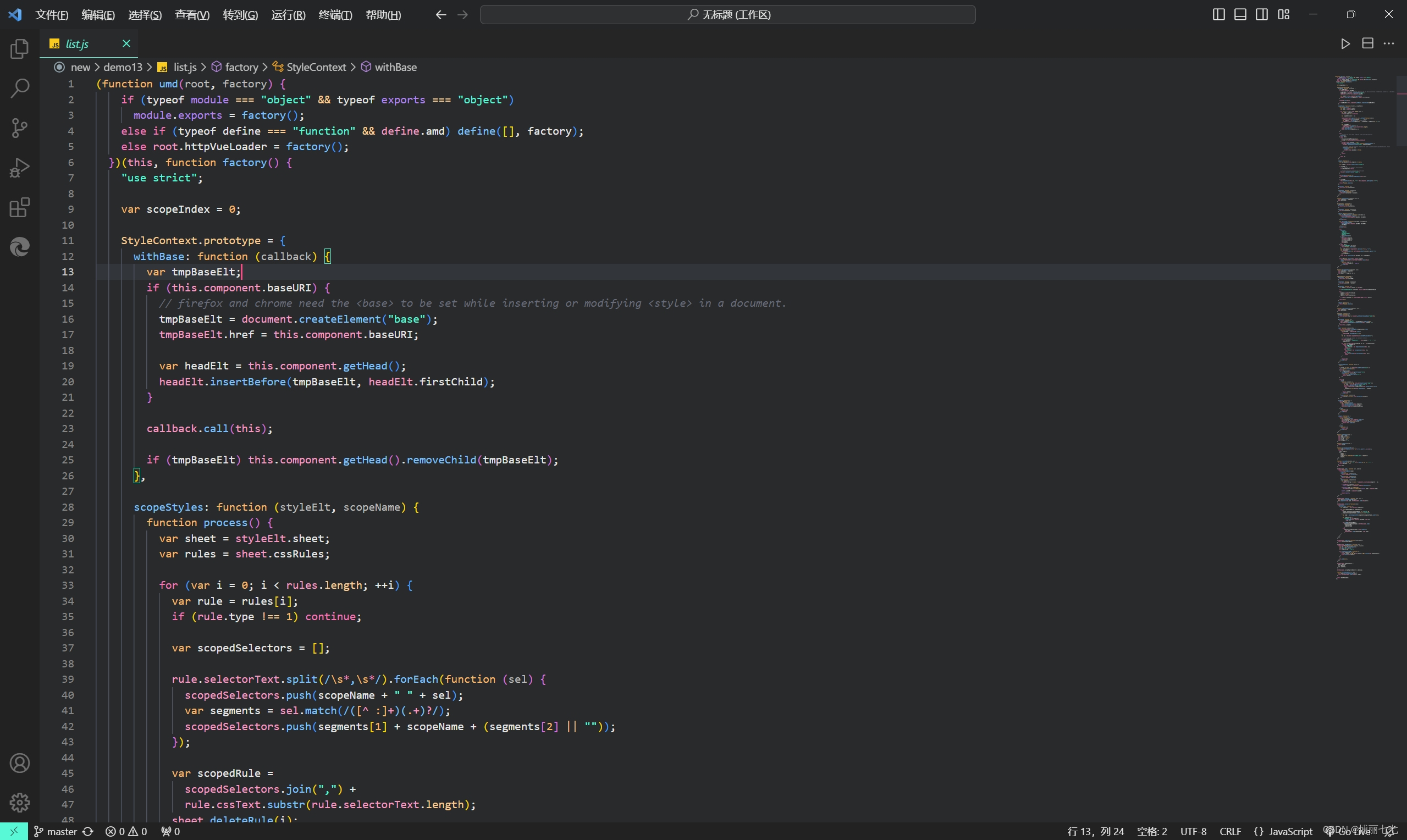The width and height of the screenshot is (1407, 840).
Task: Open the Explorer view in activity bar
Action: tap(20, 49)
